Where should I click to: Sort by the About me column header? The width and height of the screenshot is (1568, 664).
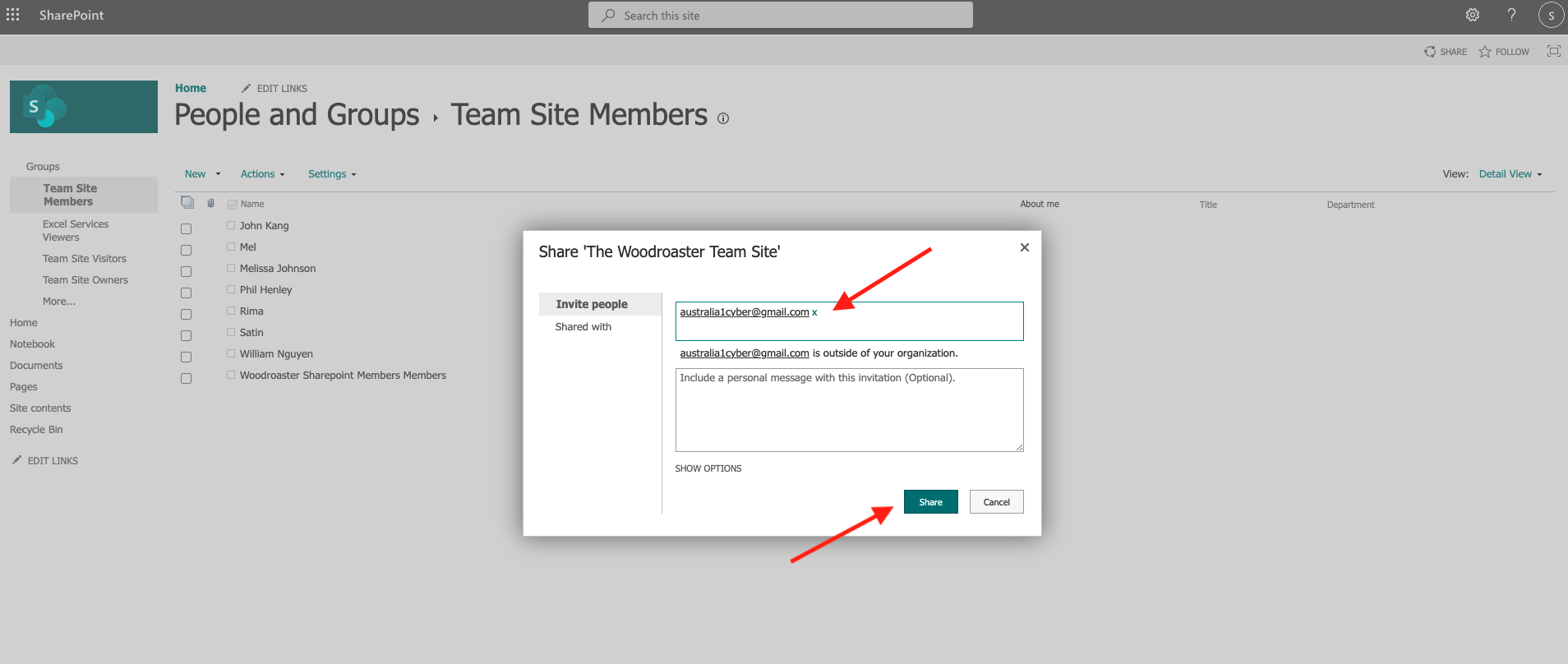1040,204
